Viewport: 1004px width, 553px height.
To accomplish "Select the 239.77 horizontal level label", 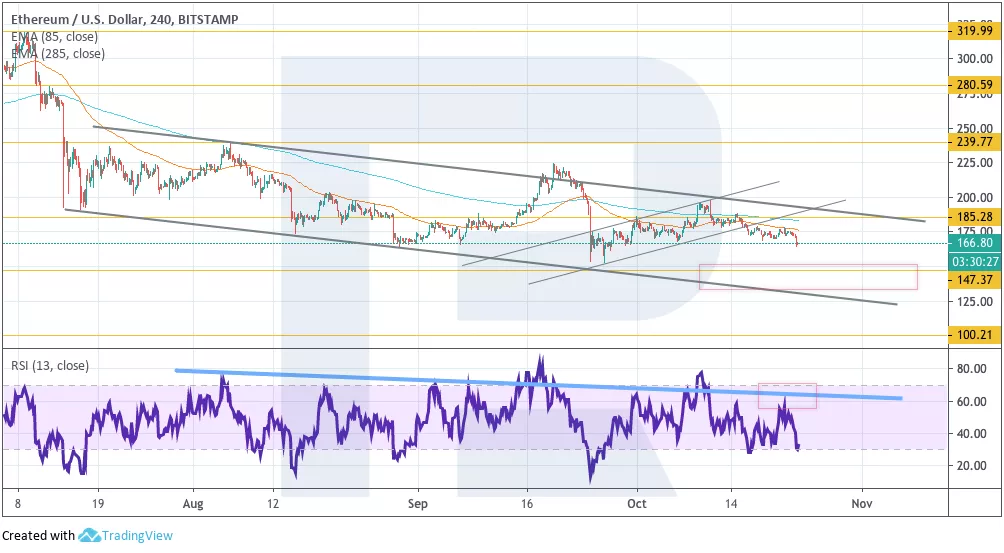I will 973,142.
